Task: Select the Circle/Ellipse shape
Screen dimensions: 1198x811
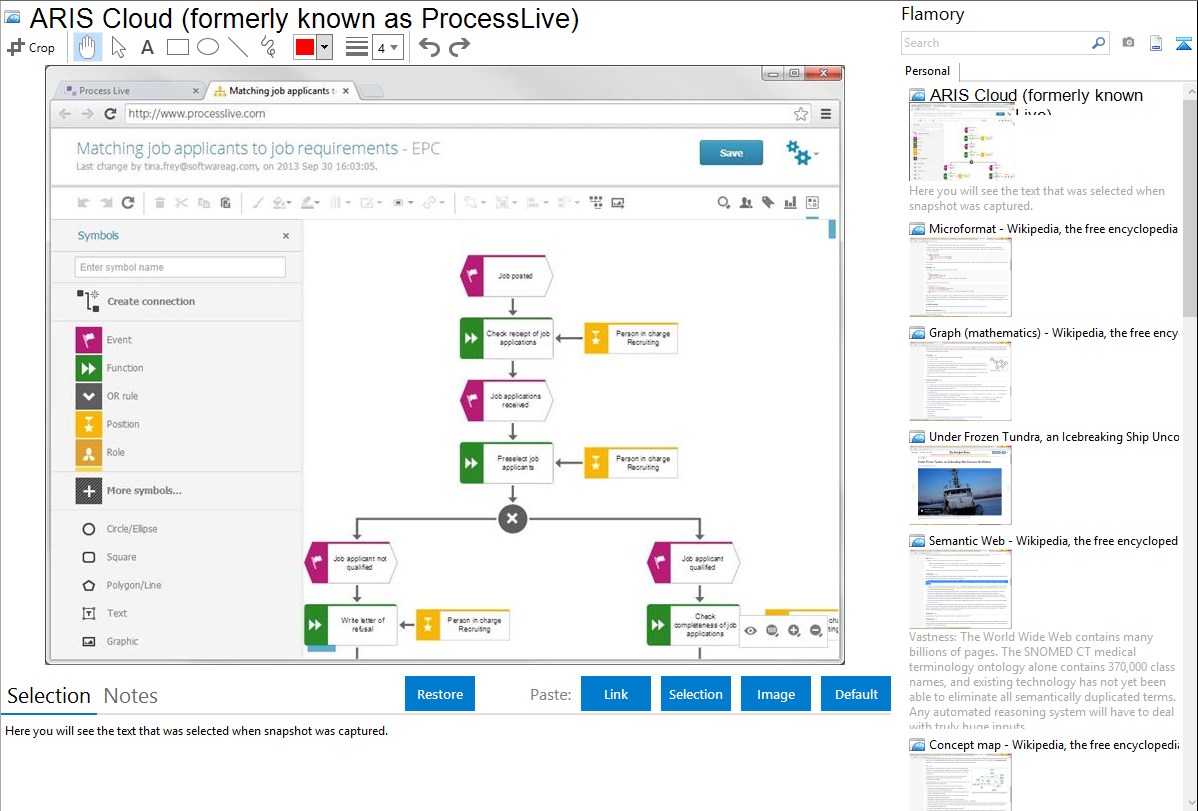Action: coord(119,529)
